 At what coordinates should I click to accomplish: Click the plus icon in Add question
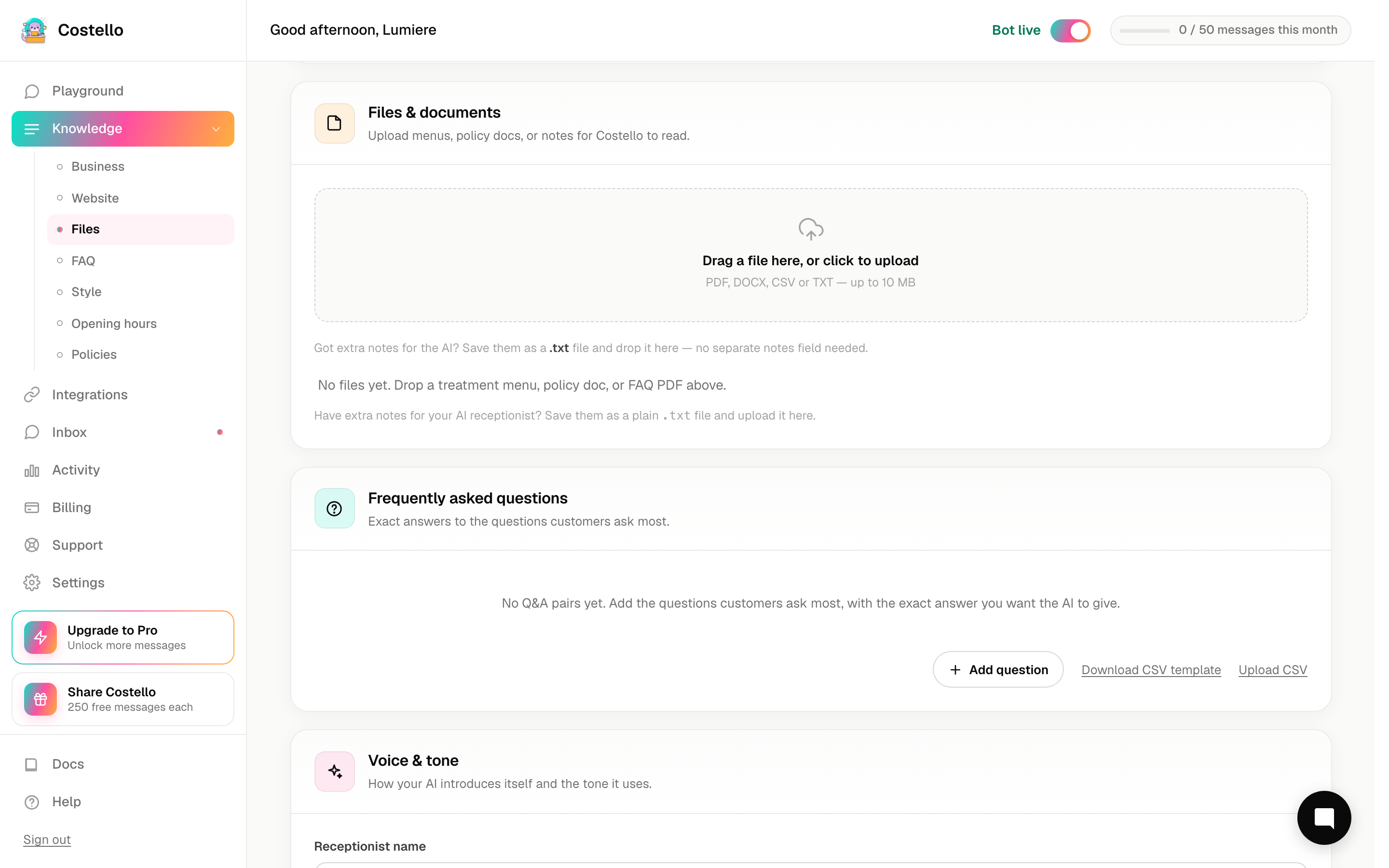click(955, 670)
